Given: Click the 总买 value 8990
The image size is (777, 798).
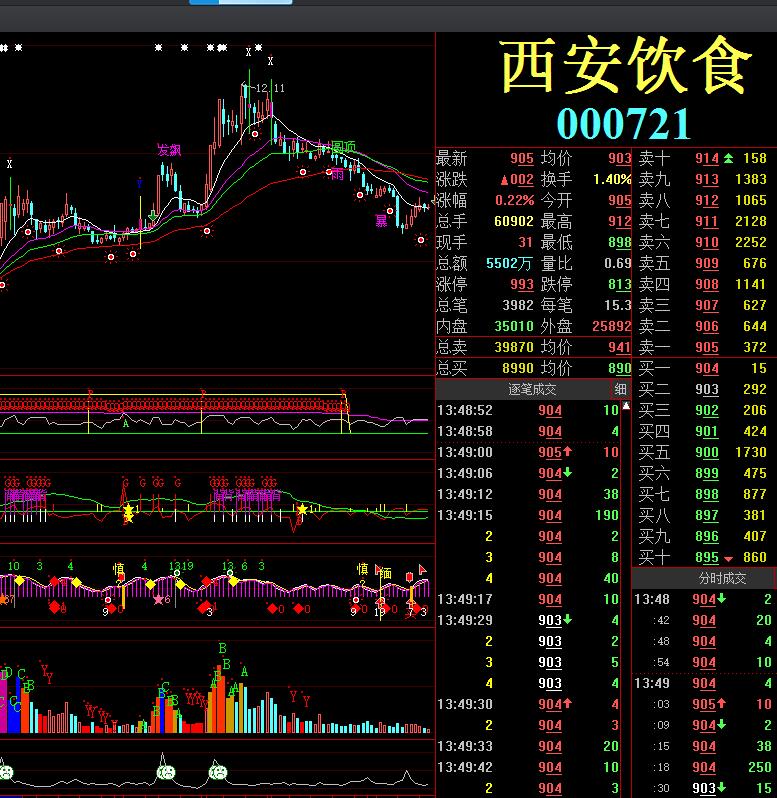Looking at the screenshot, I should (x=518, y=368).
